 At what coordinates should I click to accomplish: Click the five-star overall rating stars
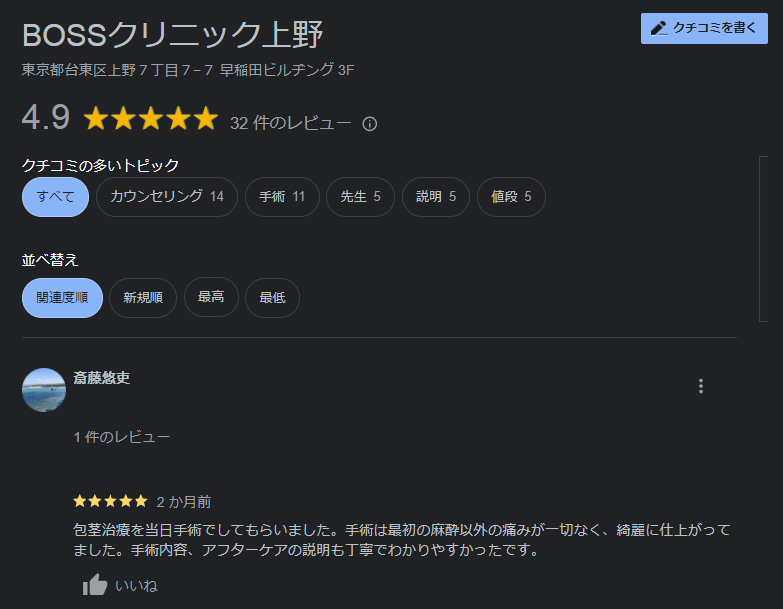[x=150, y=120]
